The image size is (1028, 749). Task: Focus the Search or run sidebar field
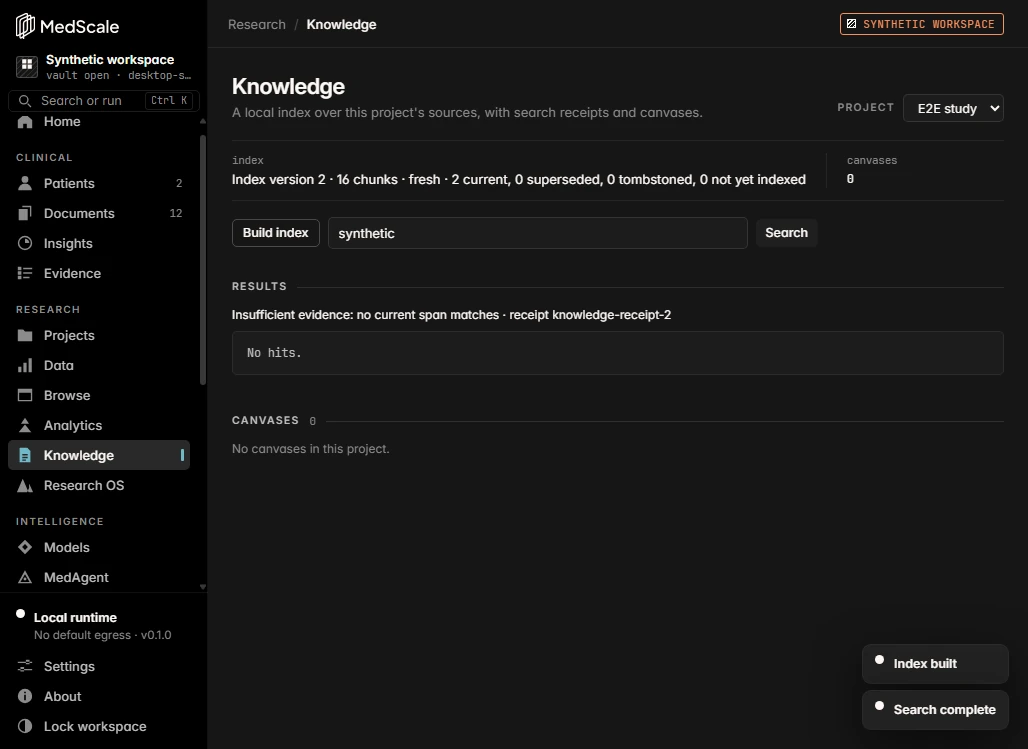pyautogui.click(x=104, y=100)
